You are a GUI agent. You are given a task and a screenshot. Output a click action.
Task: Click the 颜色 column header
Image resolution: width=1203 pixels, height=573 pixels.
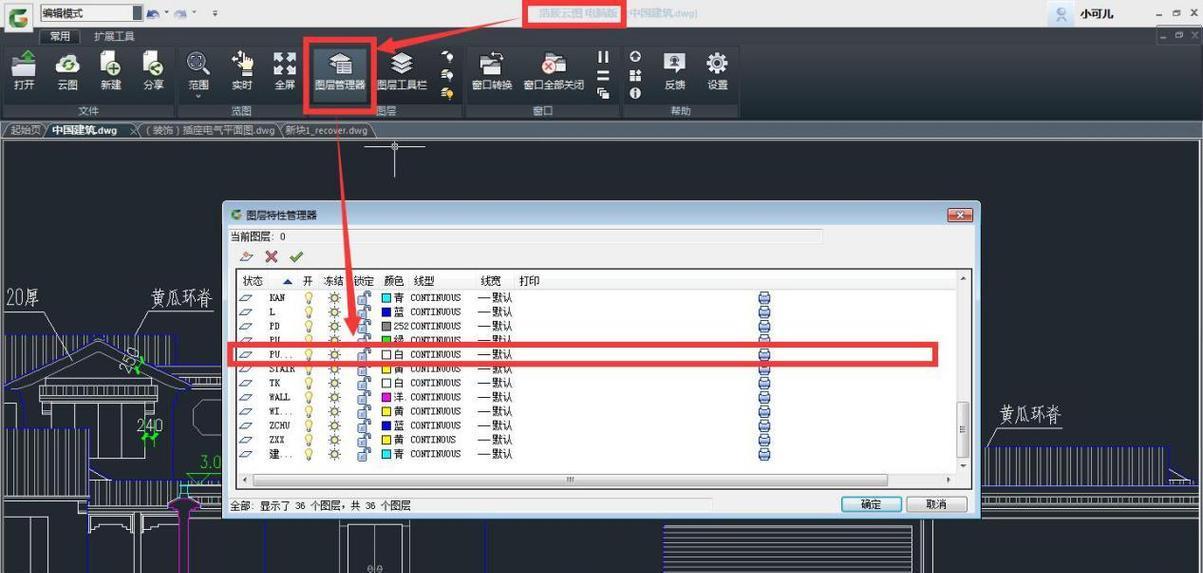pos(394,281)
